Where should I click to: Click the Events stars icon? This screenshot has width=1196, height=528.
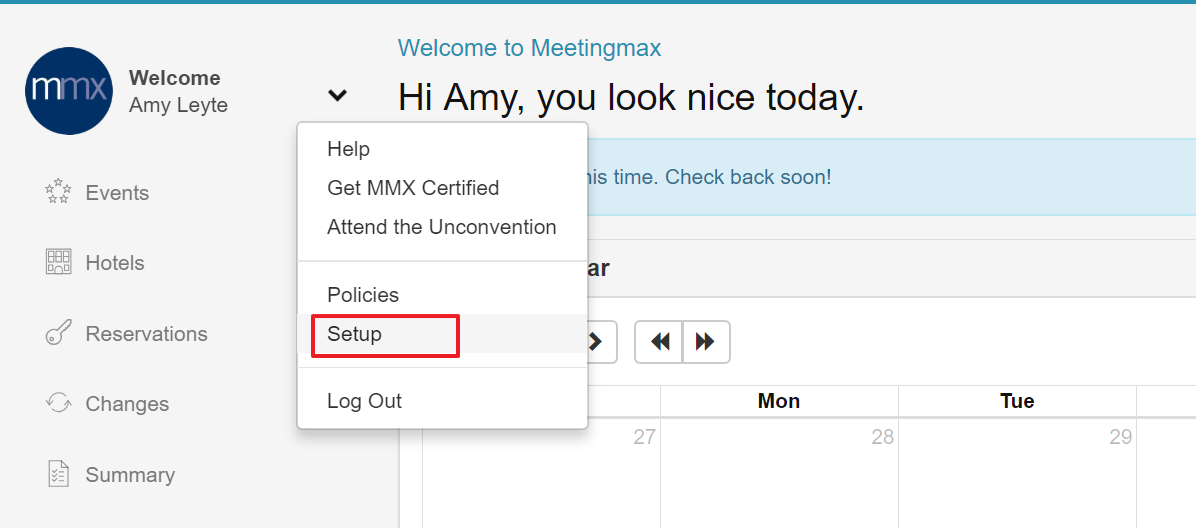pyautogui.click(x=59, y=192)
